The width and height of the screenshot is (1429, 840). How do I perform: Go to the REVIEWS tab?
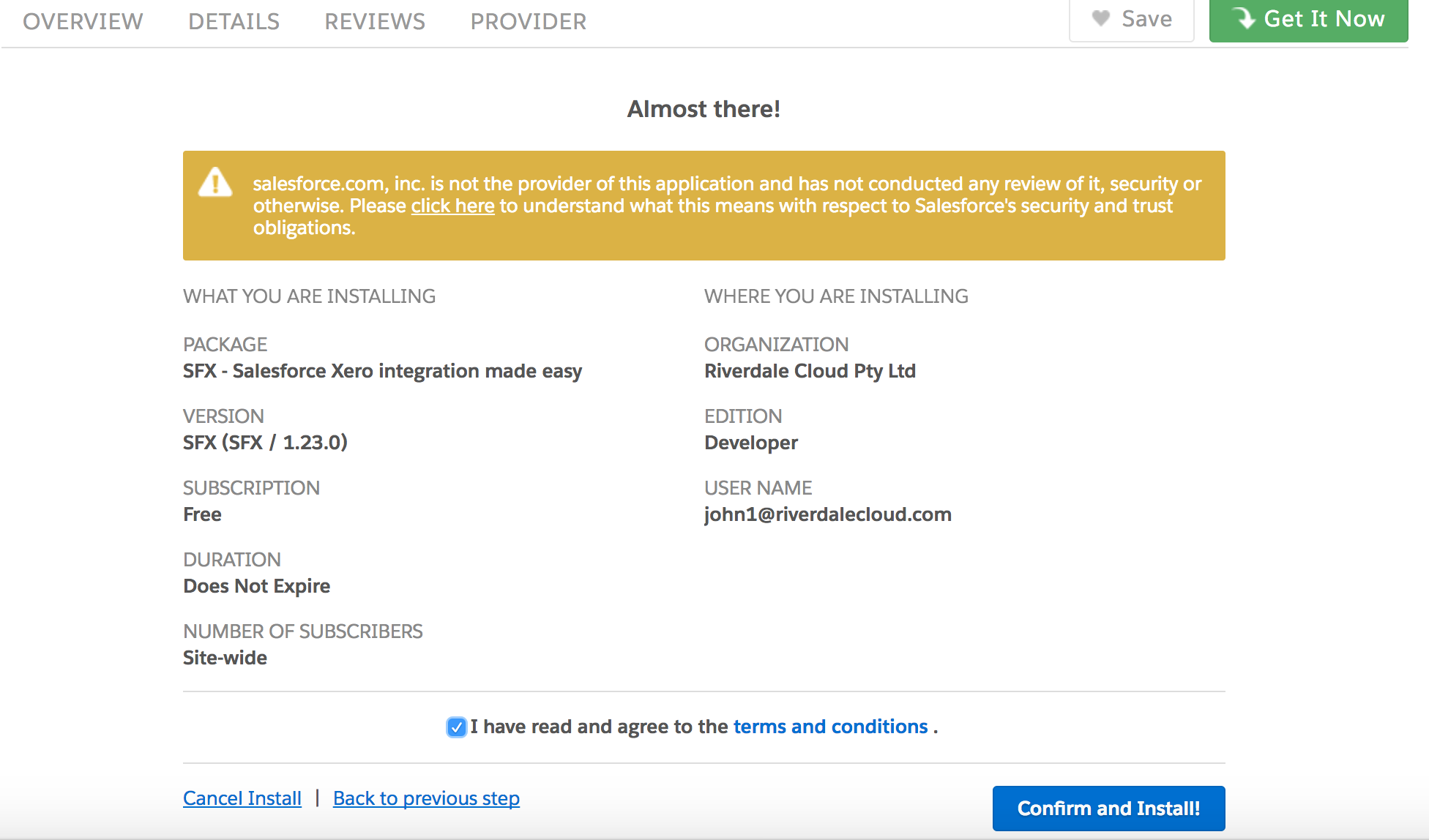[375, 21]
